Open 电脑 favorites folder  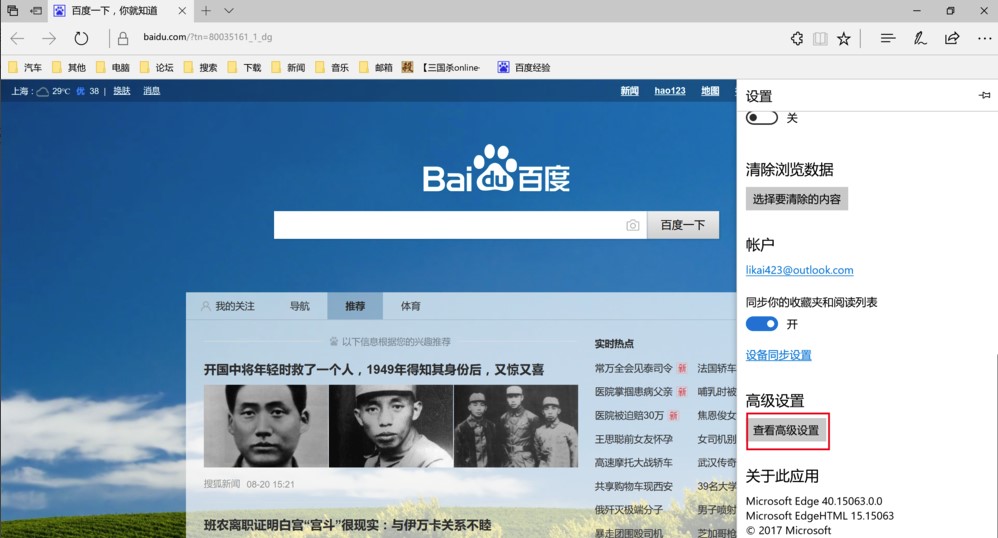click(x=113, y=67)
